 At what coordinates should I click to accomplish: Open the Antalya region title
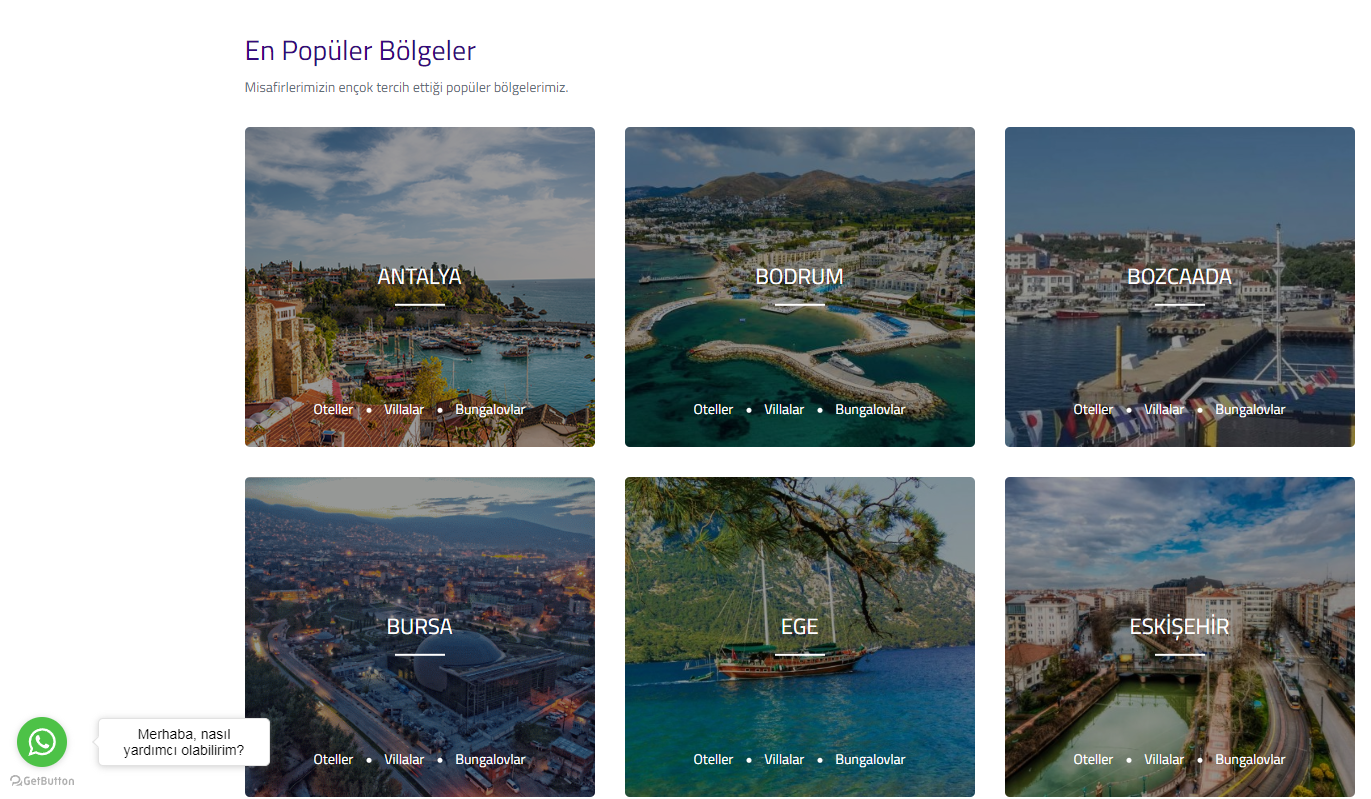tap(419, 276)
